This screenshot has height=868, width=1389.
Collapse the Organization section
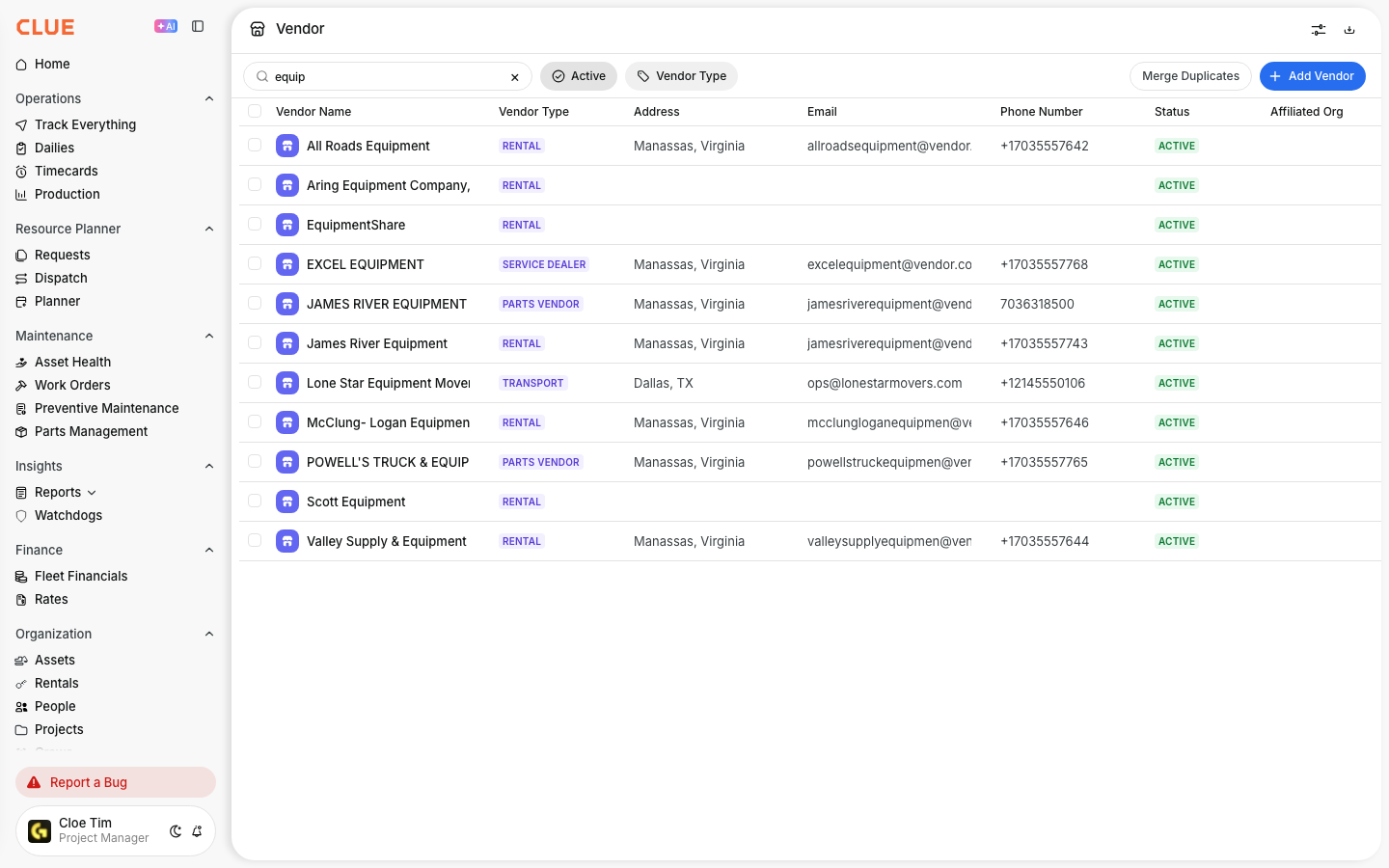(x=209, y=634)
